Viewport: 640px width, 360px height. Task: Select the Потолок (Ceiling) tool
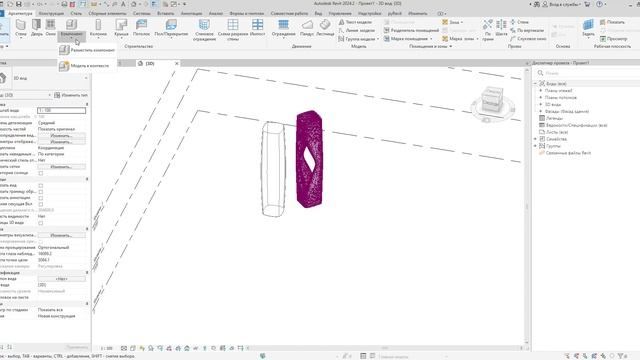pyautogui.click(x=141, y=29)
